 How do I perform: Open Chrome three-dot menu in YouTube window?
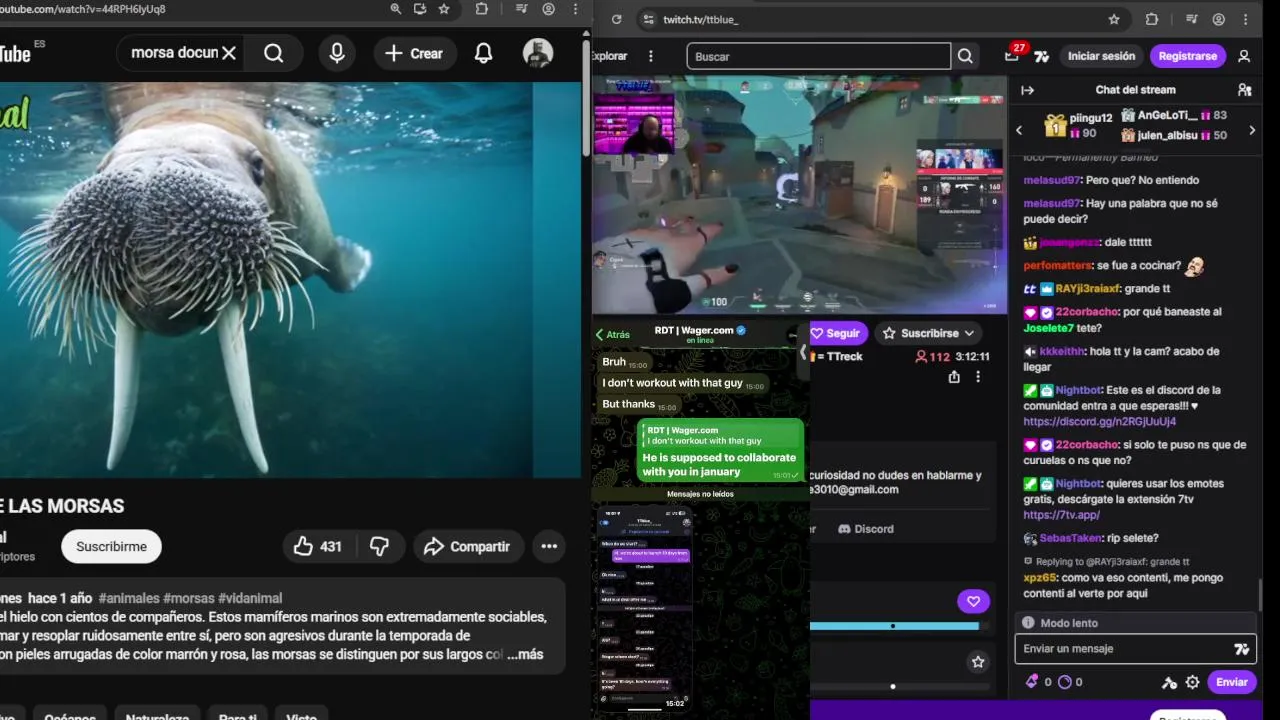click(x=575, y=9)
